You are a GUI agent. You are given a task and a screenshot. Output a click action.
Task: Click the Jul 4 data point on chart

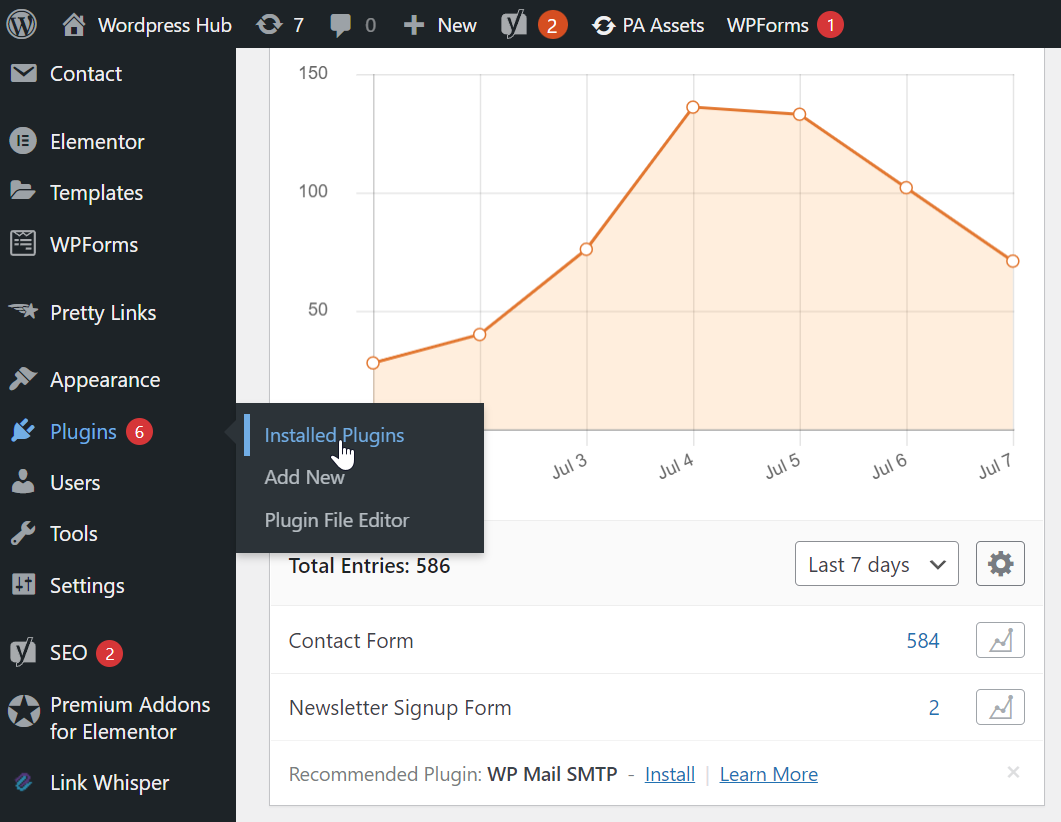tap(692, 108)
